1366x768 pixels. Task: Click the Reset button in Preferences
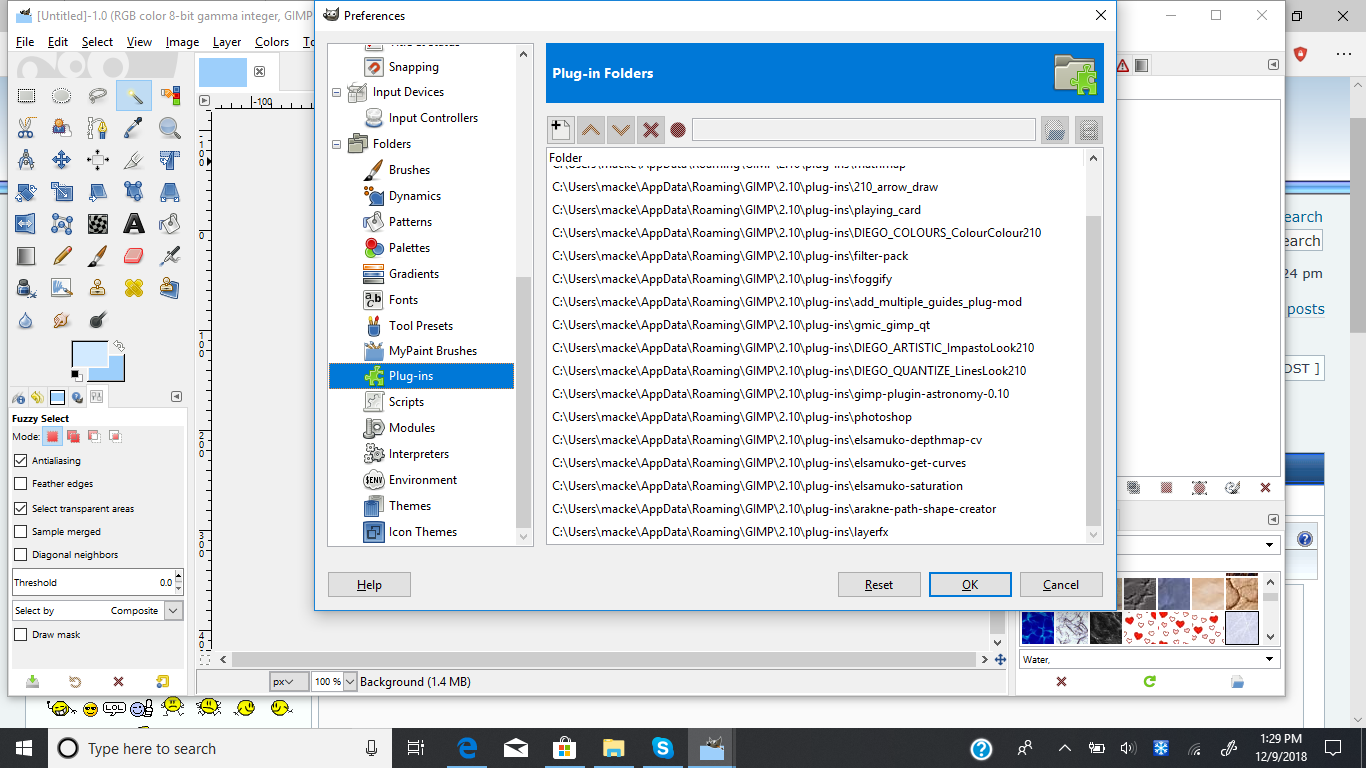point(879,585)
